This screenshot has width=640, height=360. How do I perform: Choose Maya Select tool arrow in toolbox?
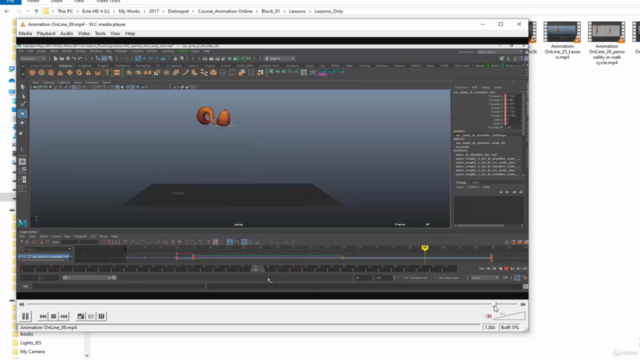(x=22, y=87)
